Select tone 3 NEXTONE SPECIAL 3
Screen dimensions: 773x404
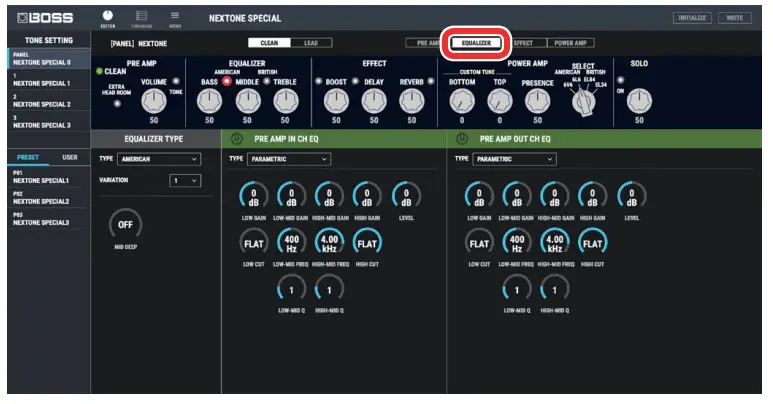pyautogui.click(x=49, y=122)
